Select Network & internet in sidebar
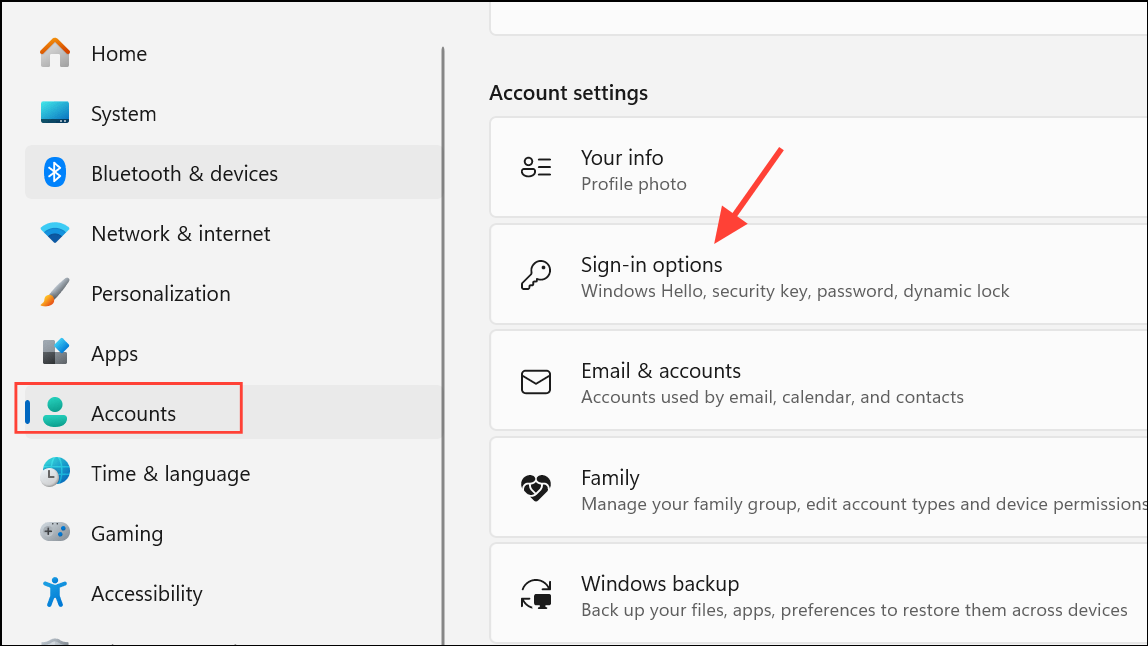The image size is (1148, 646). [180, 233]
